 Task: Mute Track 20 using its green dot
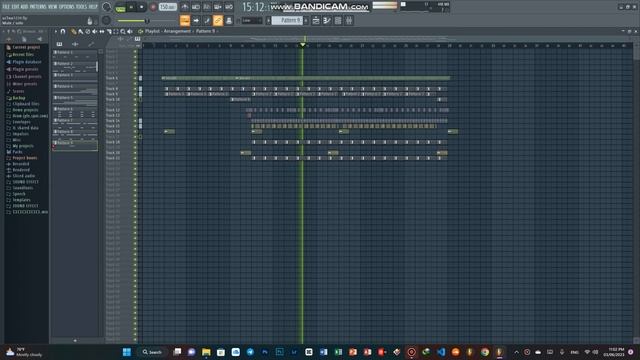point(135,153)
